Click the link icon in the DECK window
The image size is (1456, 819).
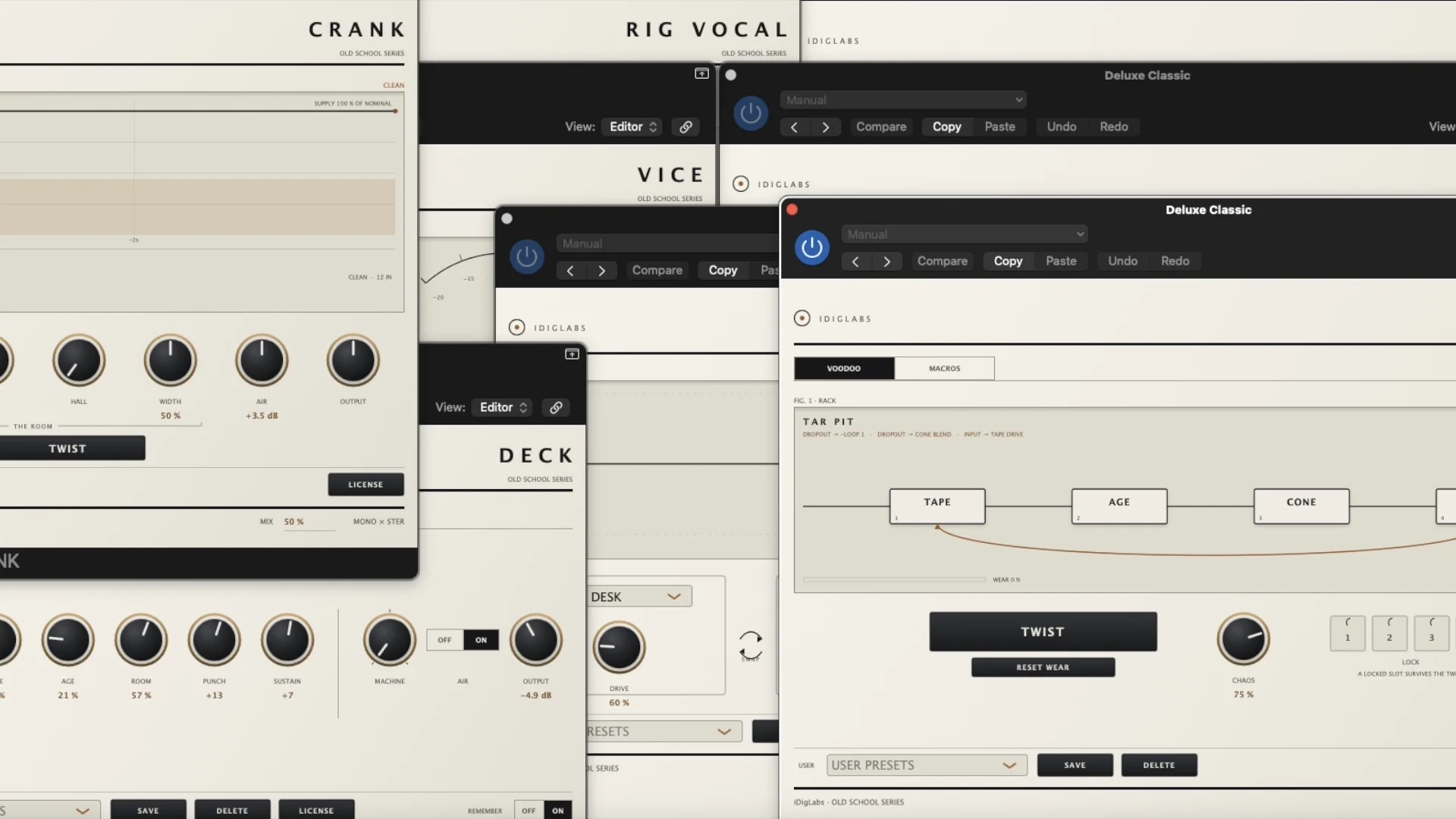tap(556, 408)
